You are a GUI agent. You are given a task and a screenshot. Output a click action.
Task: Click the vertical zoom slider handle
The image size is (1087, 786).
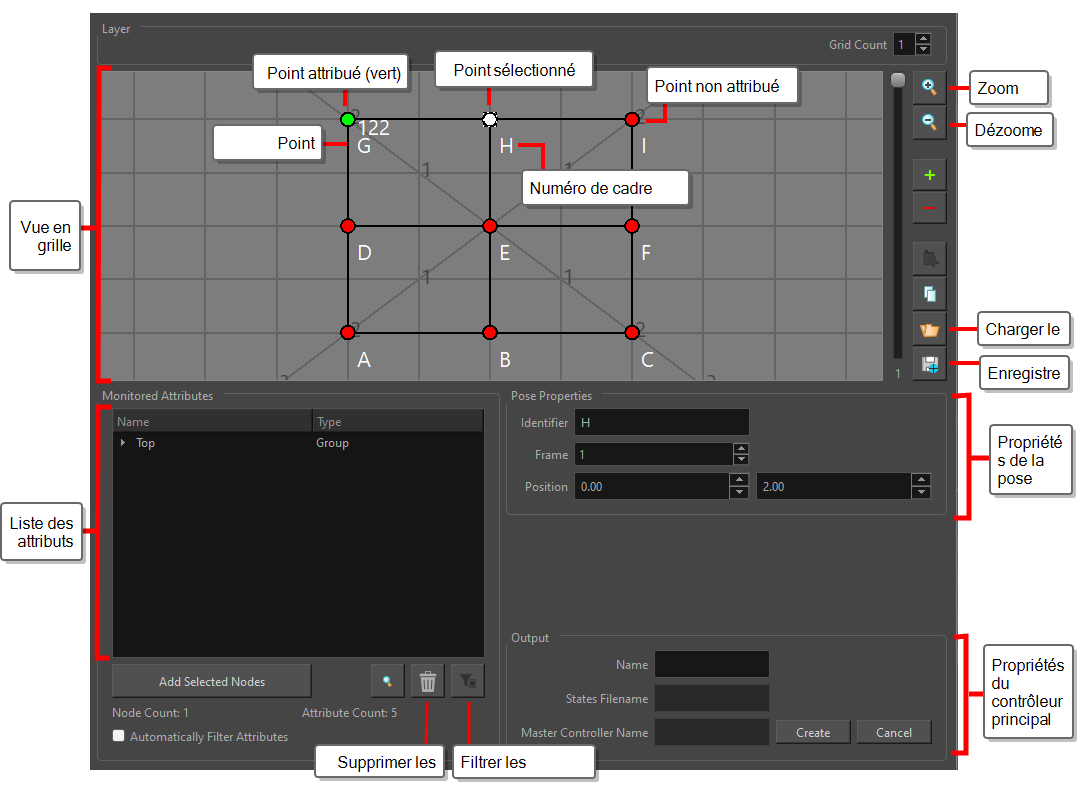tap(898, 80)
